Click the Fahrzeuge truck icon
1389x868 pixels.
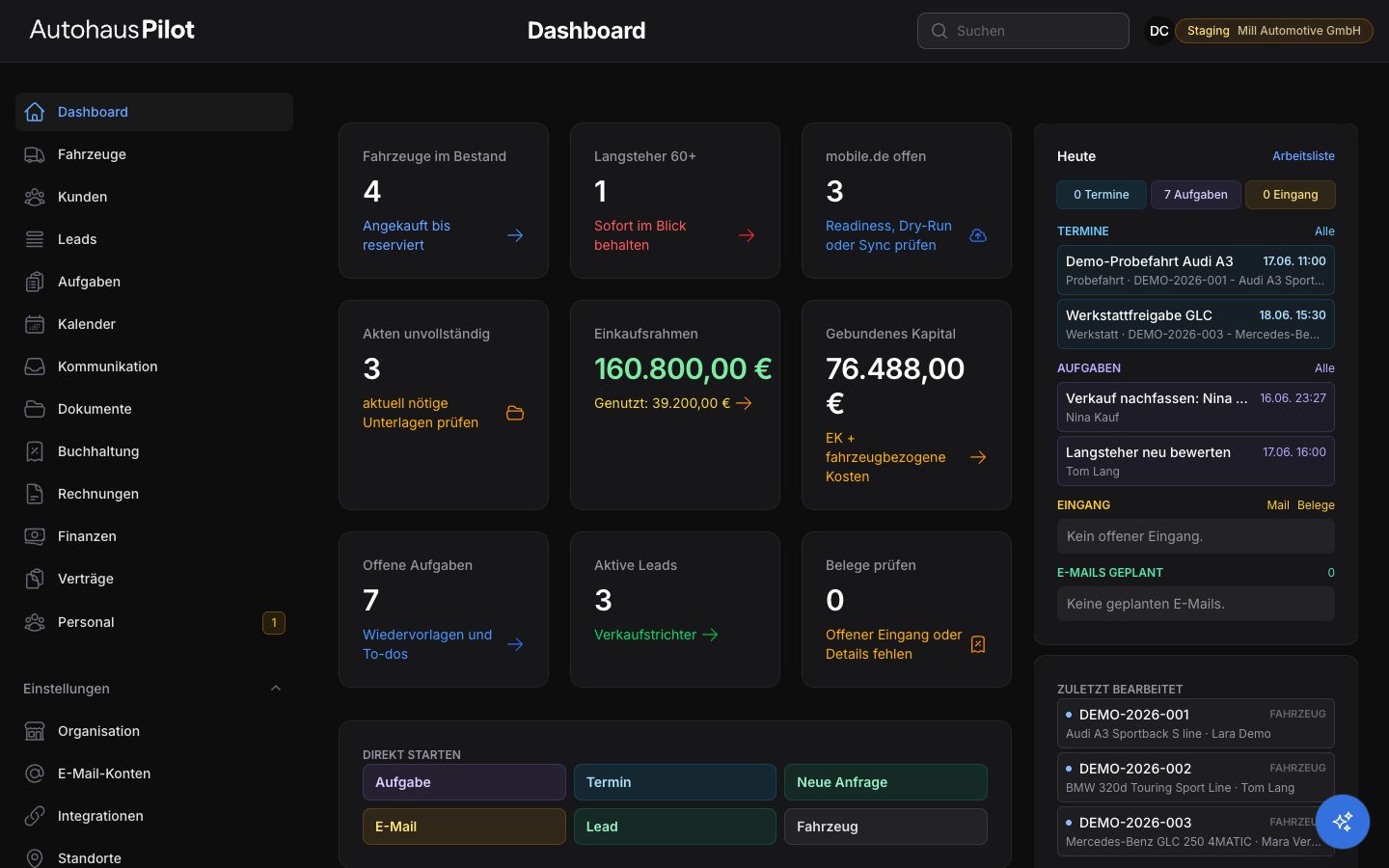coord(35,154)
